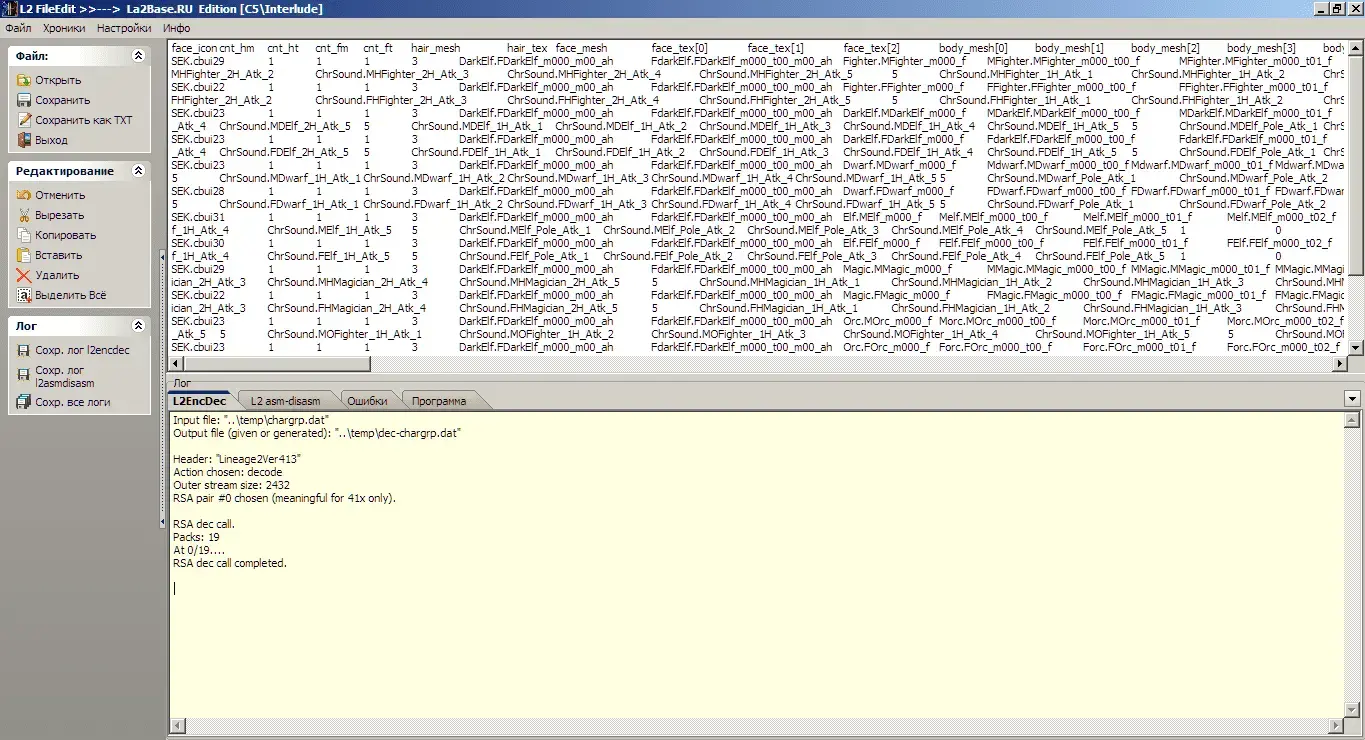Switch to the L2 asm-disasm tab

pyautogui.click(x=285, y=401)
